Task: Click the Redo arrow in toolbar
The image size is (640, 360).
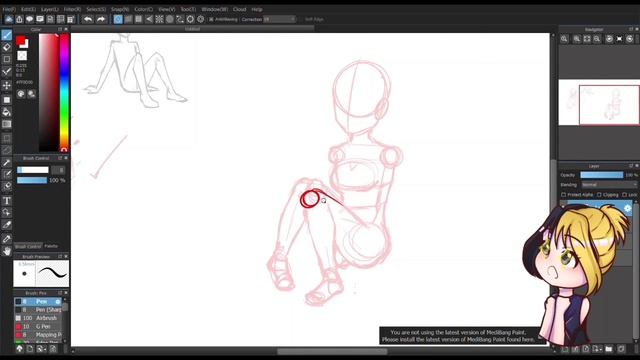Action: (x=100, y=19)
